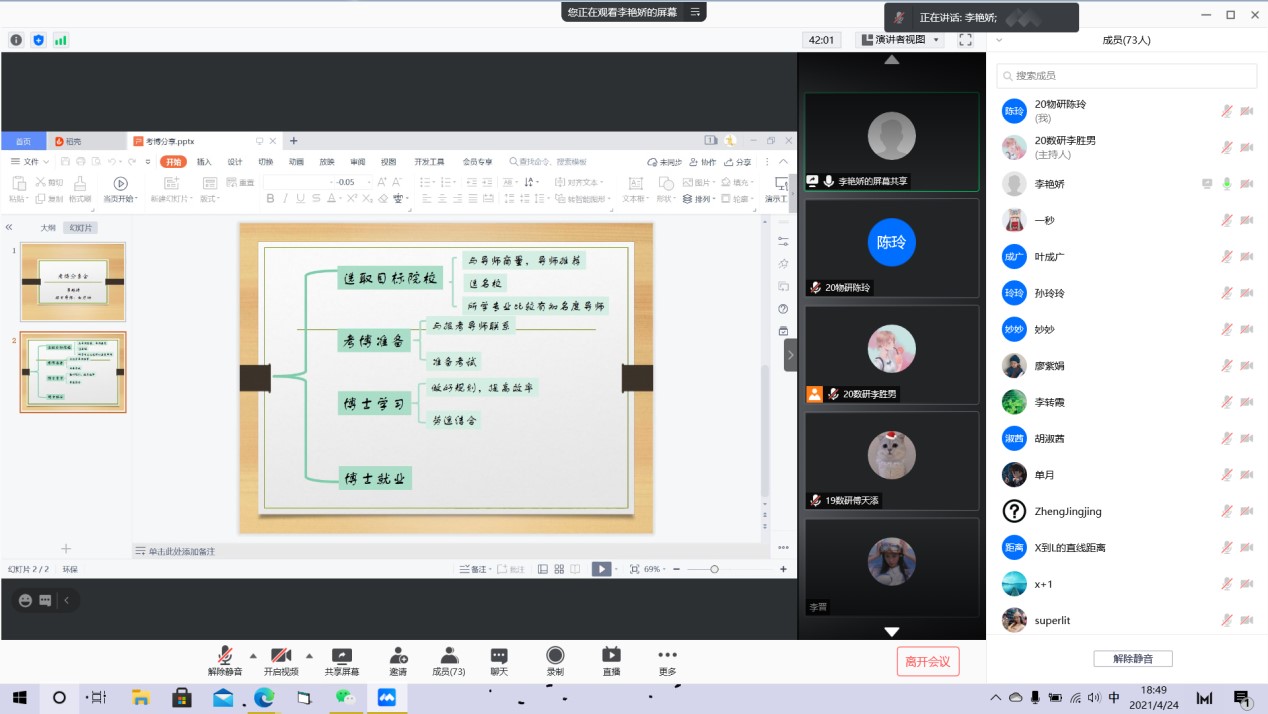Expand video options arrow beside 开启视频

coord(309,656)
